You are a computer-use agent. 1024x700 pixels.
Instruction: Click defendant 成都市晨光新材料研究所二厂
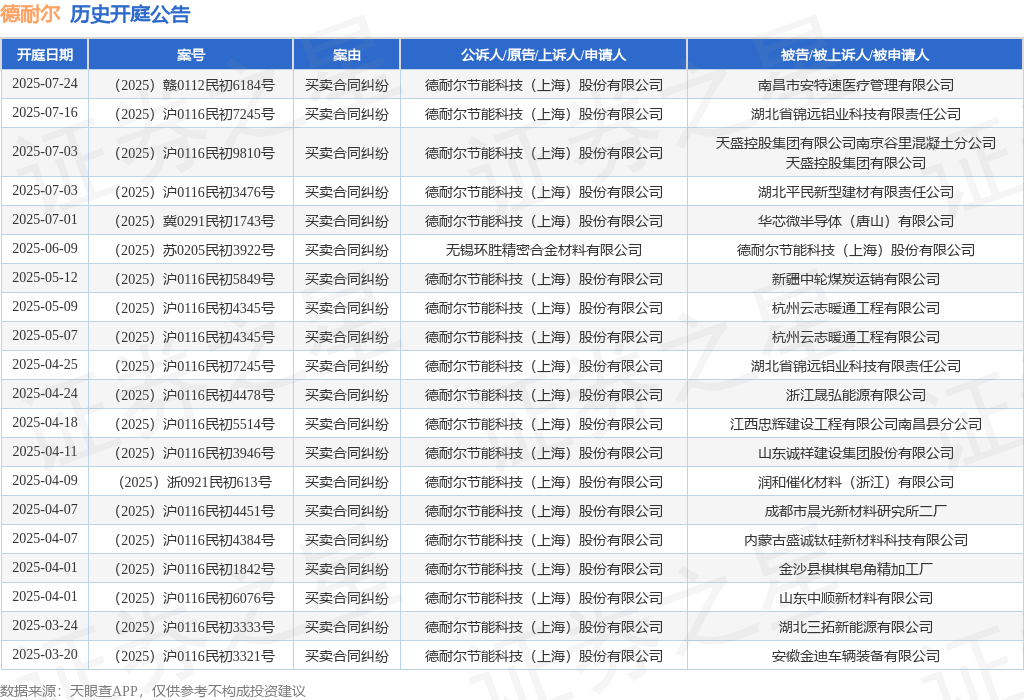pos(856,511)
